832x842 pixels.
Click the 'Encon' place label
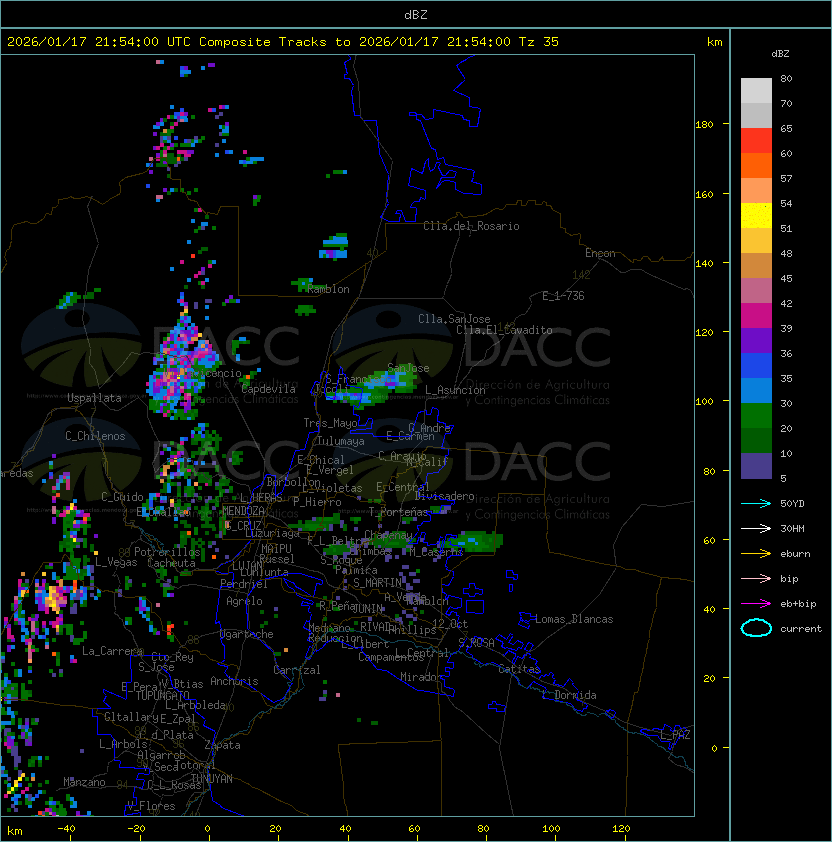600,253
